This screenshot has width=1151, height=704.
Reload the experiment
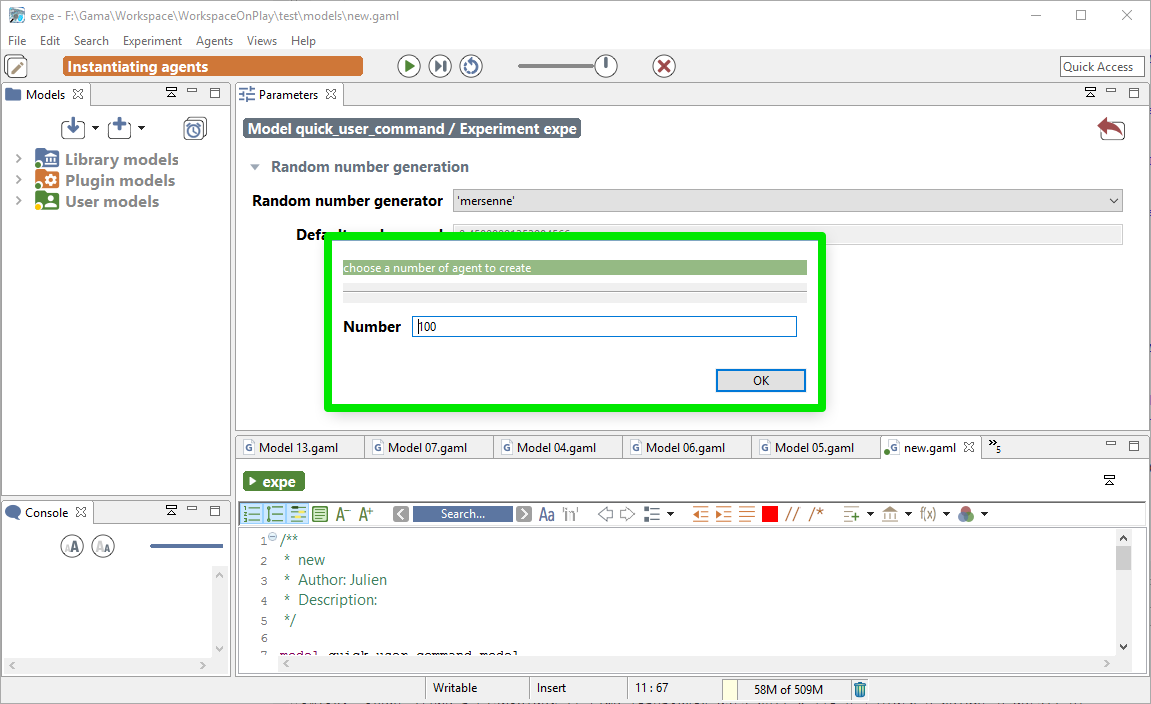pyautogui.click(x=471, y=66)
